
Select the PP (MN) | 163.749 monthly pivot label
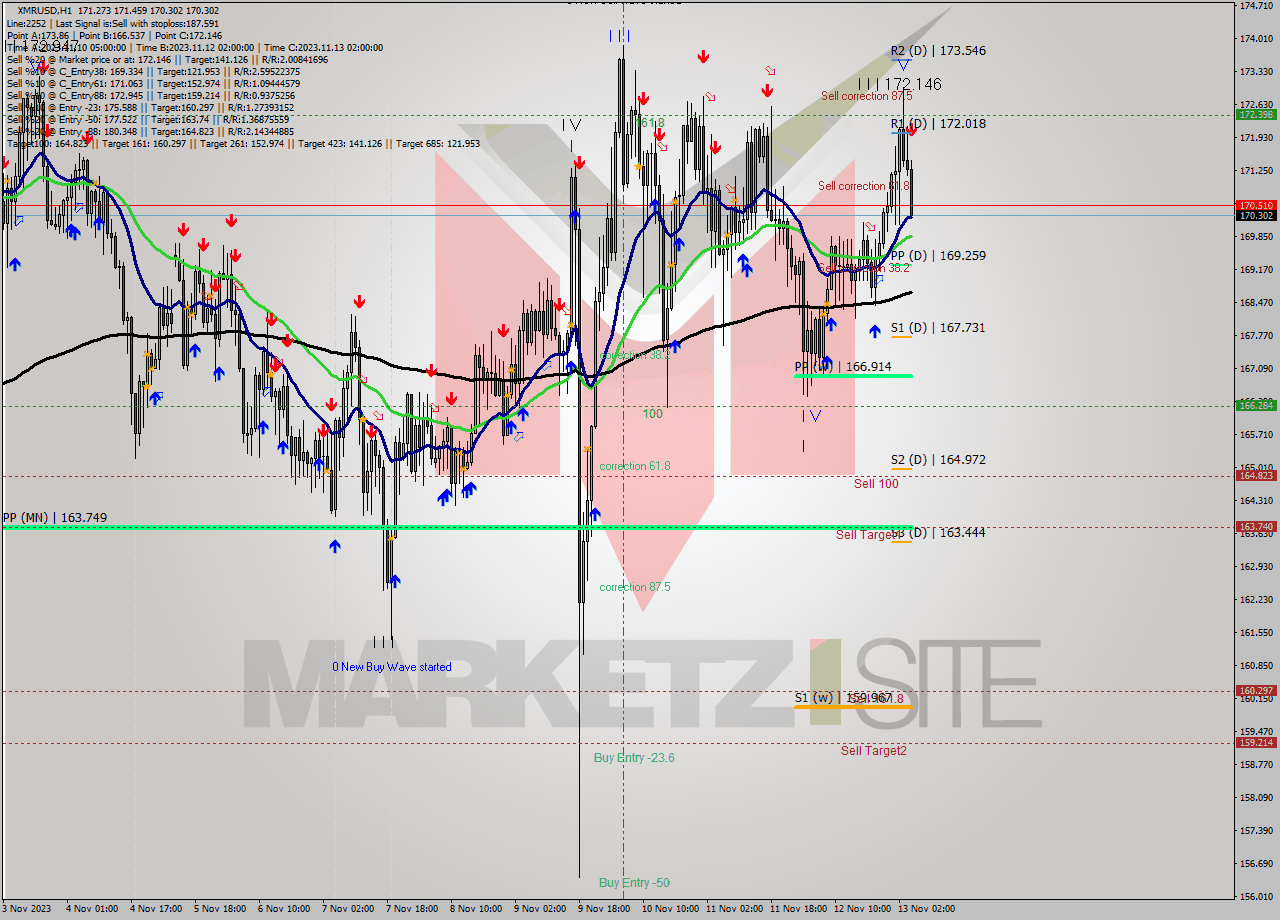(55, 517)
